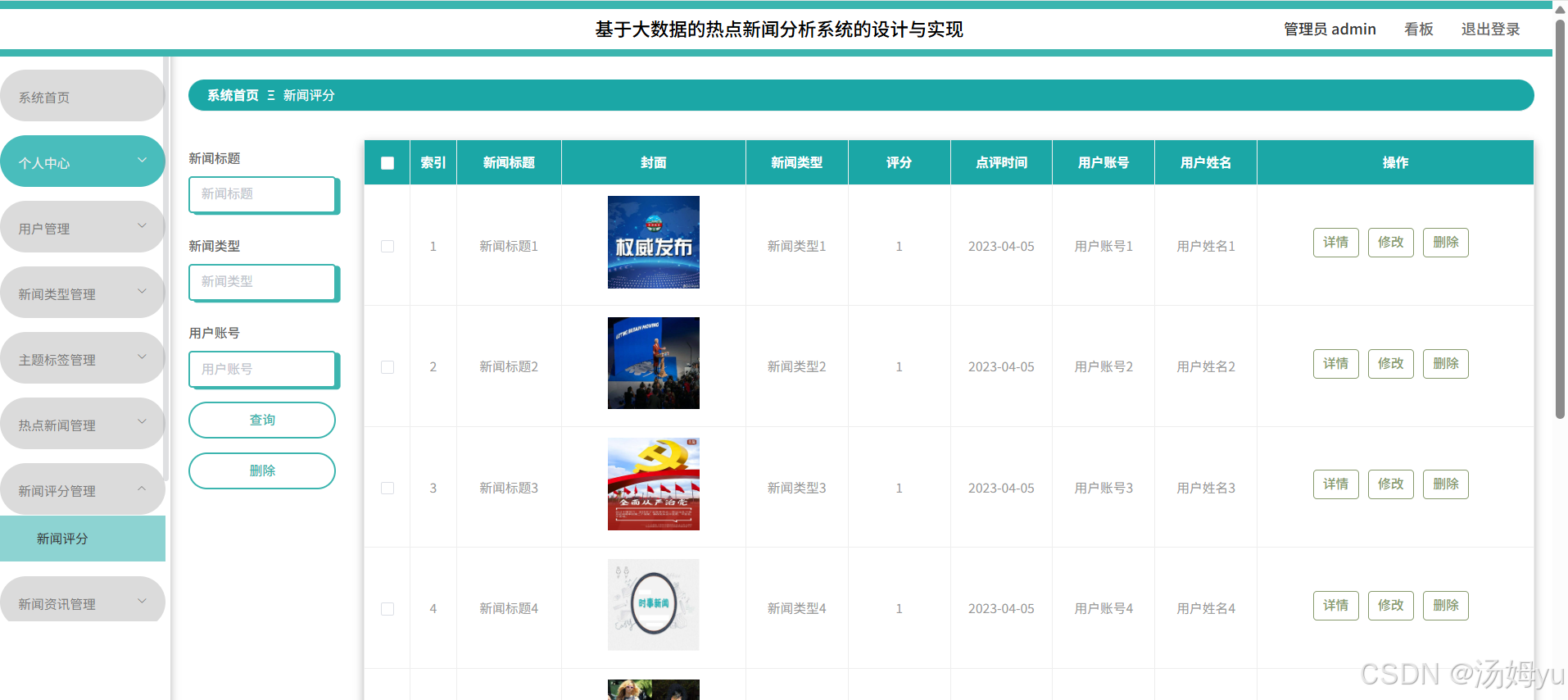Viewport: 1568px width, 700px height.
Task: Open 新闻类型管理 in the sidebar
Action: 82,293
